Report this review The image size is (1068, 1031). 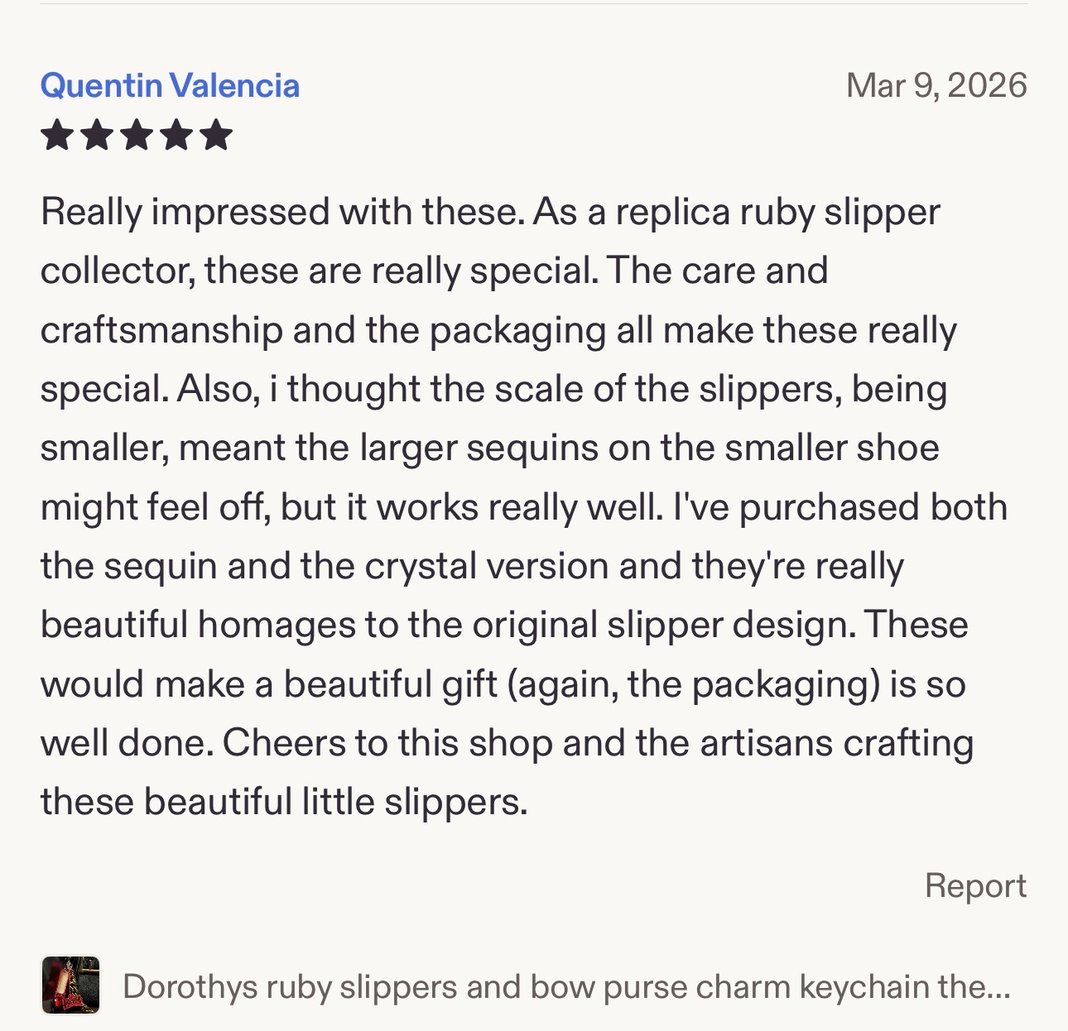[x=975, y=886]
